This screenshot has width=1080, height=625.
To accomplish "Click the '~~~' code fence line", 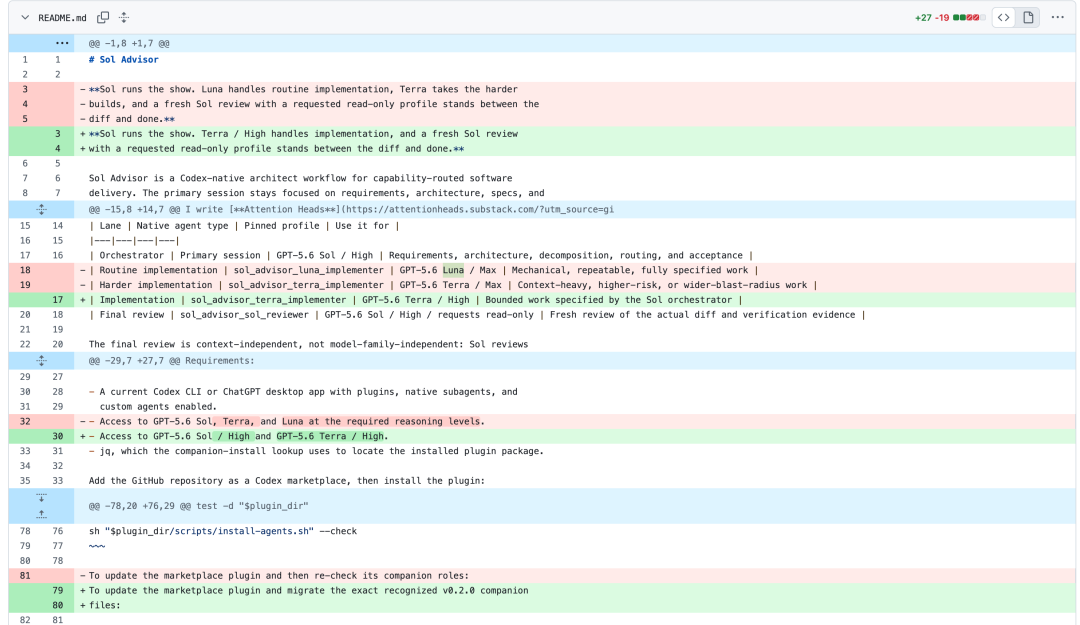I will click(96, 546).
